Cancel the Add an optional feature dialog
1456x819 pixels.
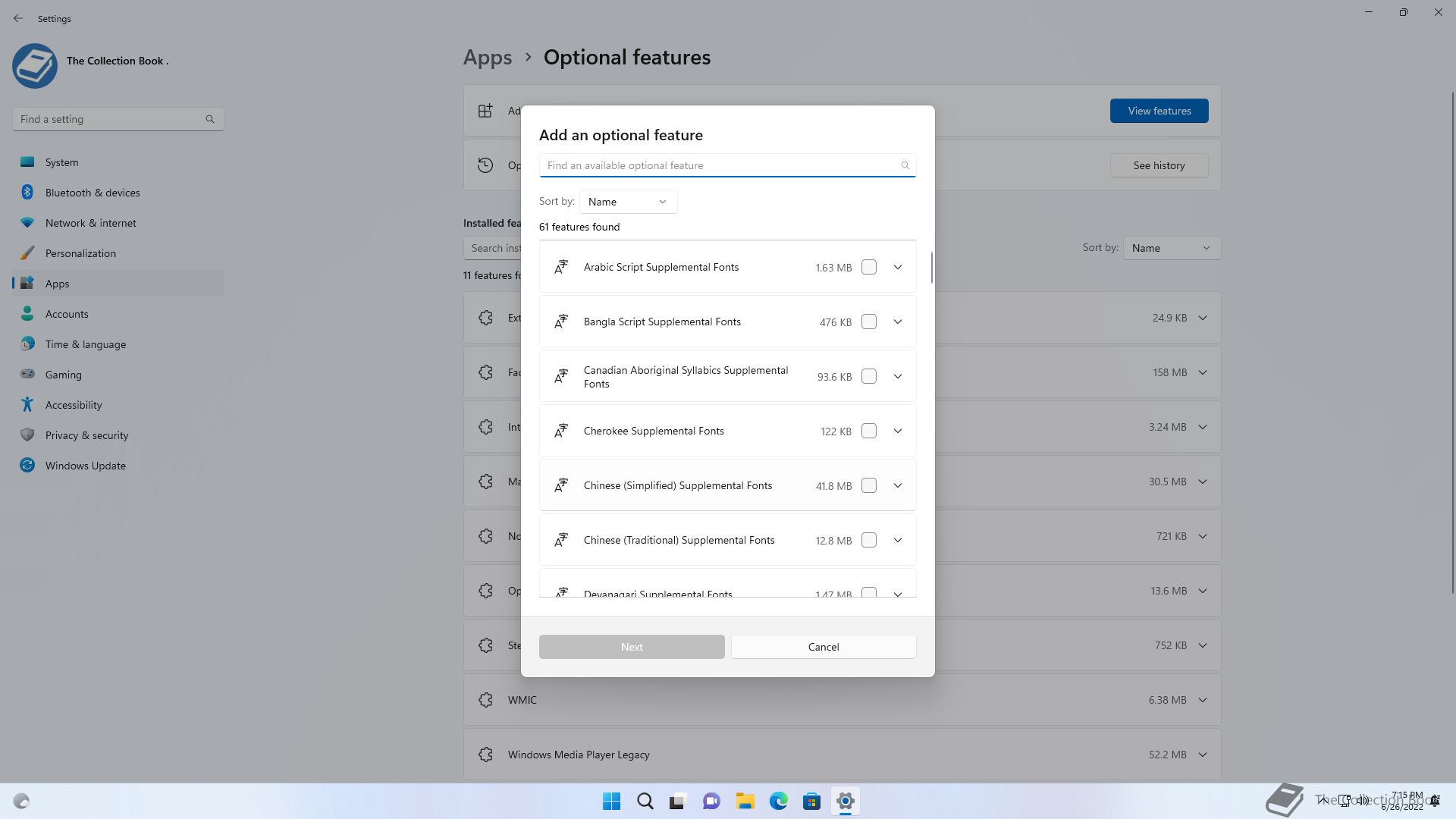[824, 647]
